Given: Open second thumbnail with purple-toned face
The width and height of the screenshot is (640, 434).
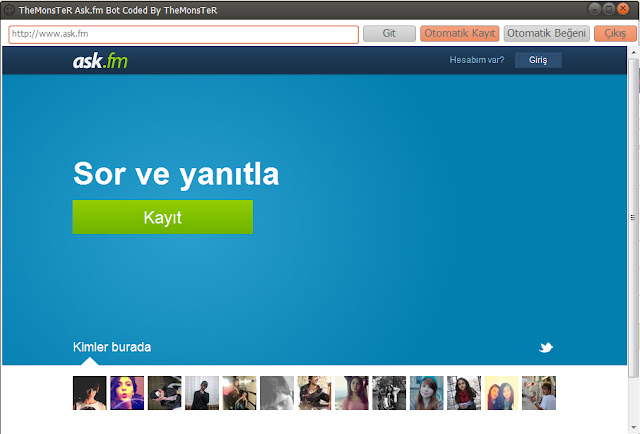Looking at the screenshot, I should point(127,393).
